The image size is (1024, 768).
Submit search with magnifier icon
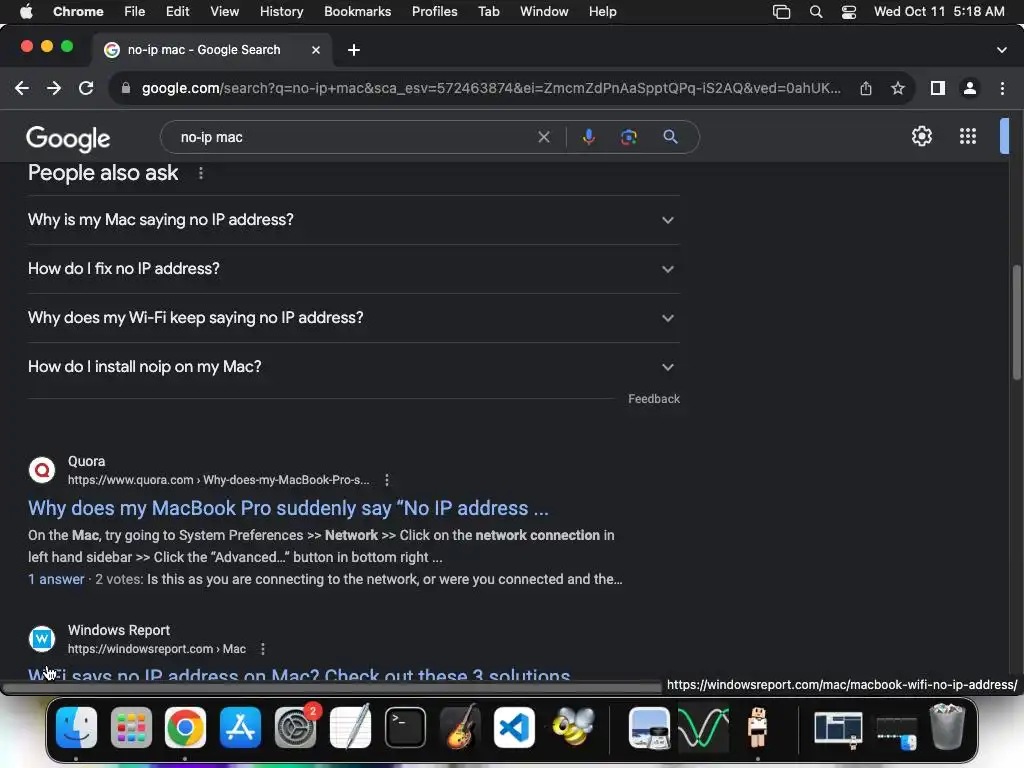(x=670, y=137)
